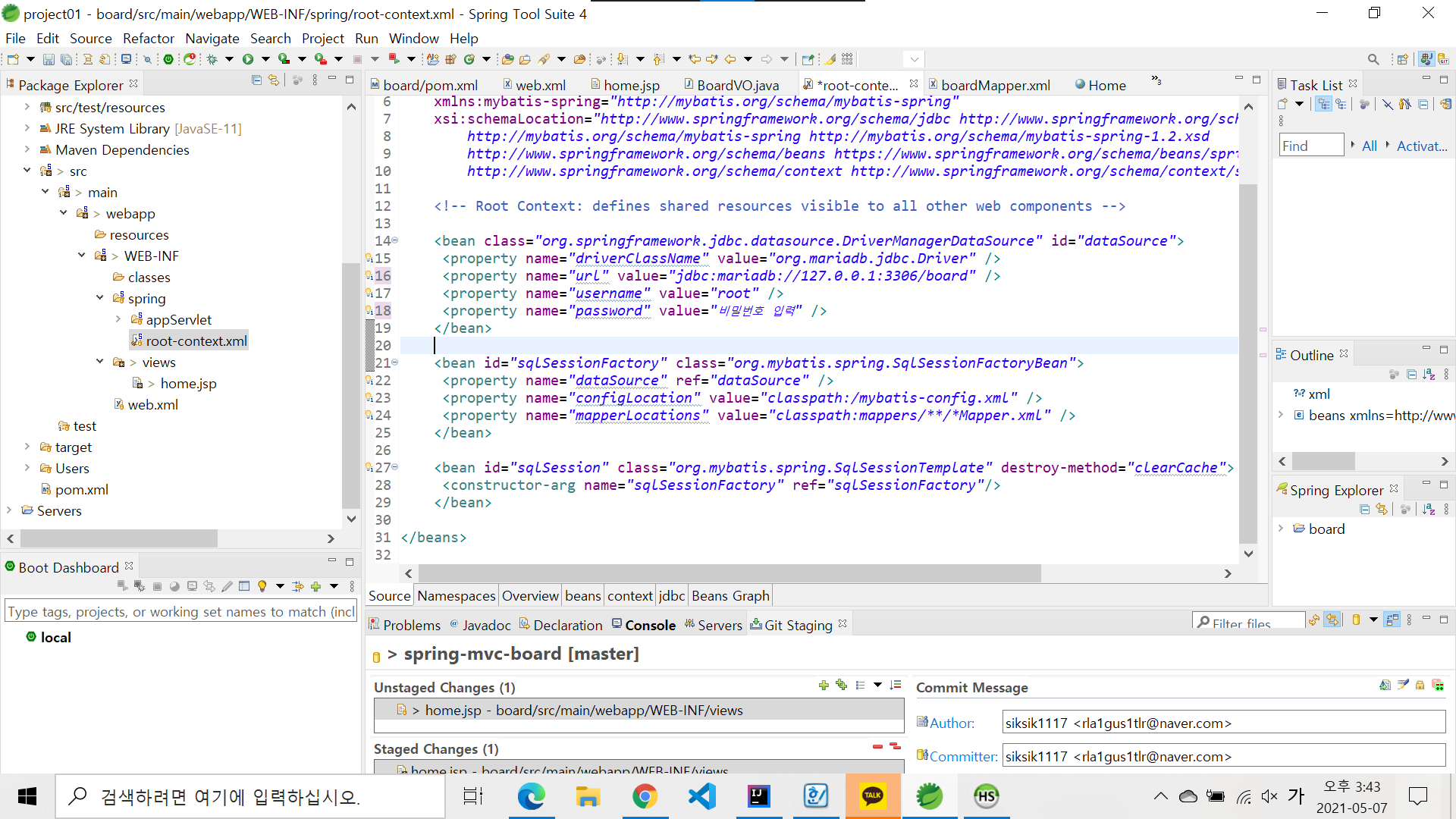The width and height of the screenshot is (1456, 819).
Task: Click the Boot Dashboard power icon in toolbar
Action: click(x=168, y=59)
